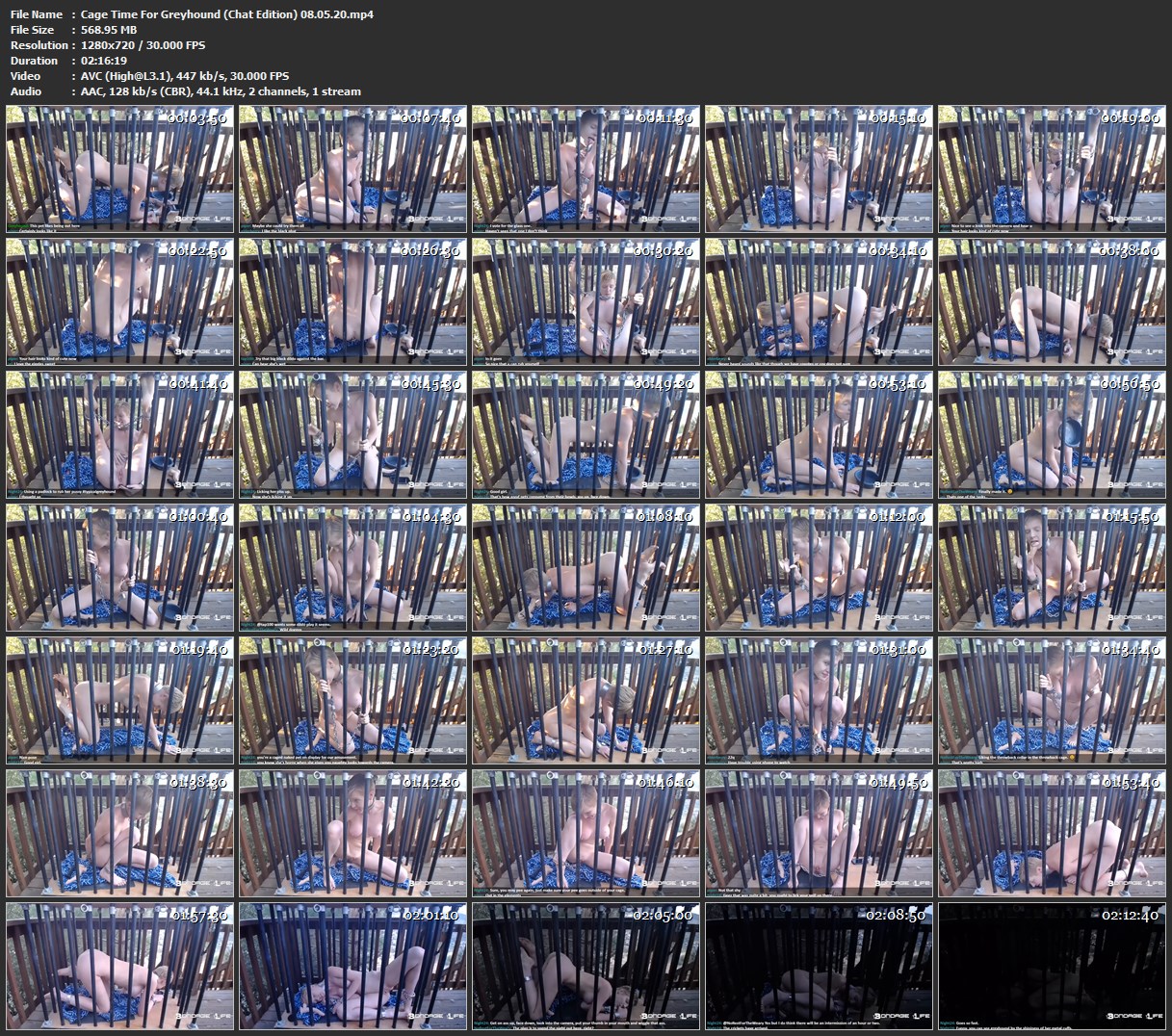Open the frame stamped 00:15:10

pos(819,168)
